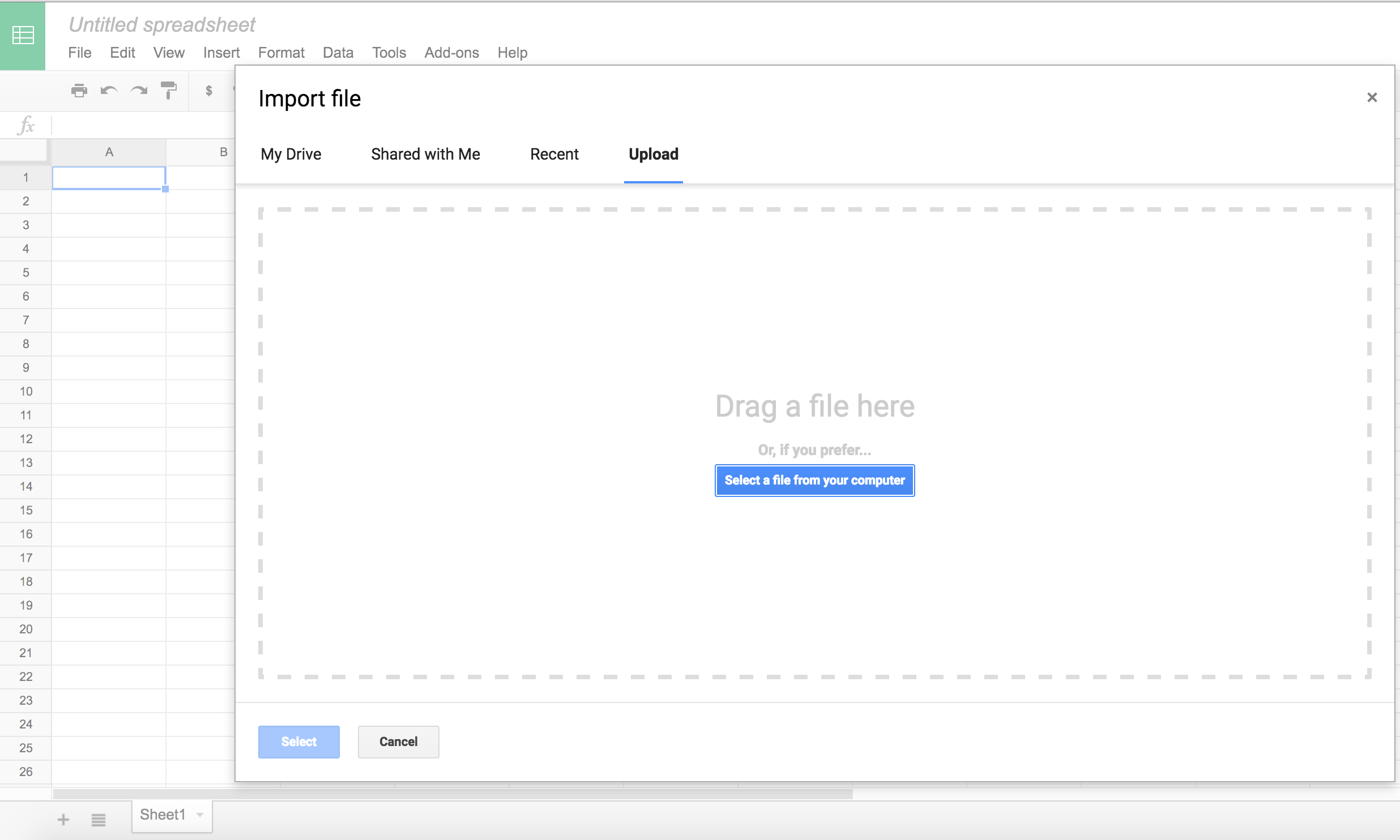
Task: Click the select-all corner box
Action: [23, 151]
